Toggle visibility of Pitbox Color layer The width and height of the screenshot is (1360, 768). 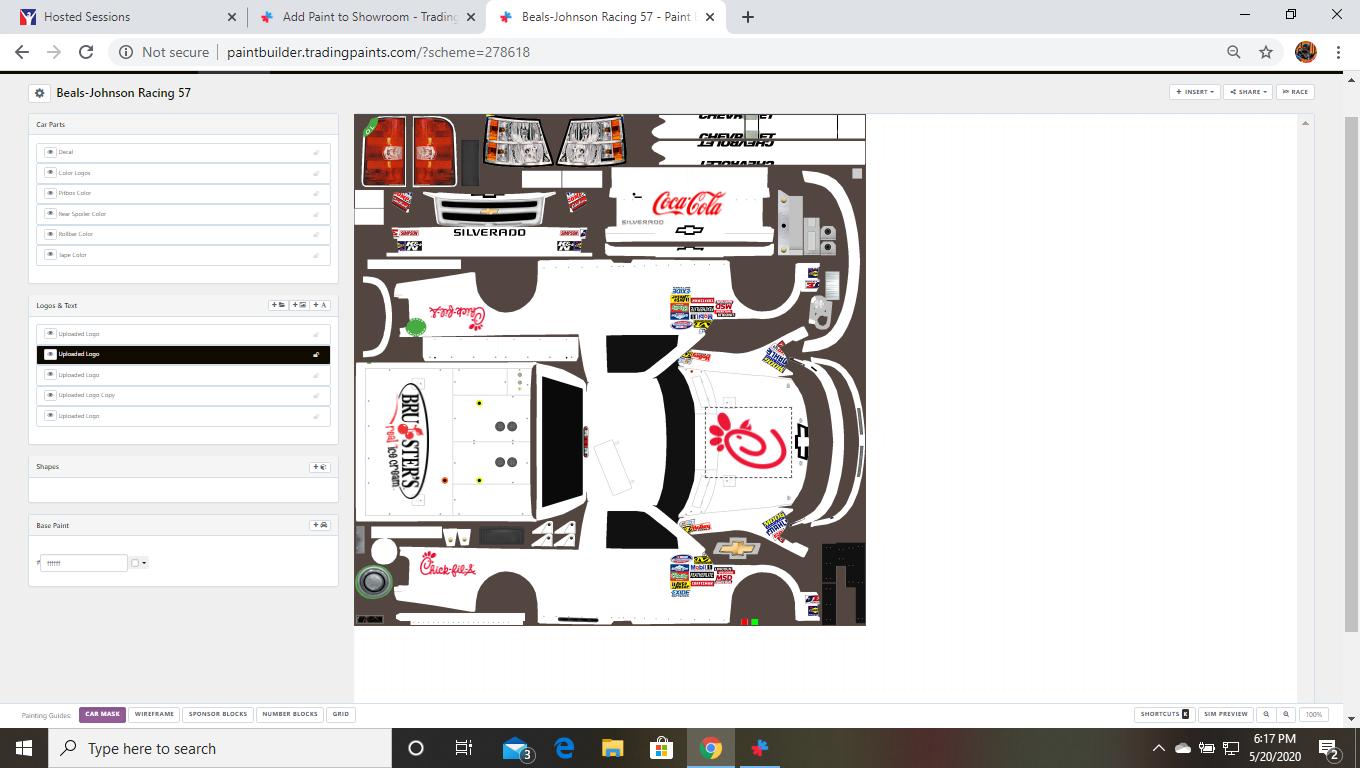pyautogui.click(x=50, y=193)
